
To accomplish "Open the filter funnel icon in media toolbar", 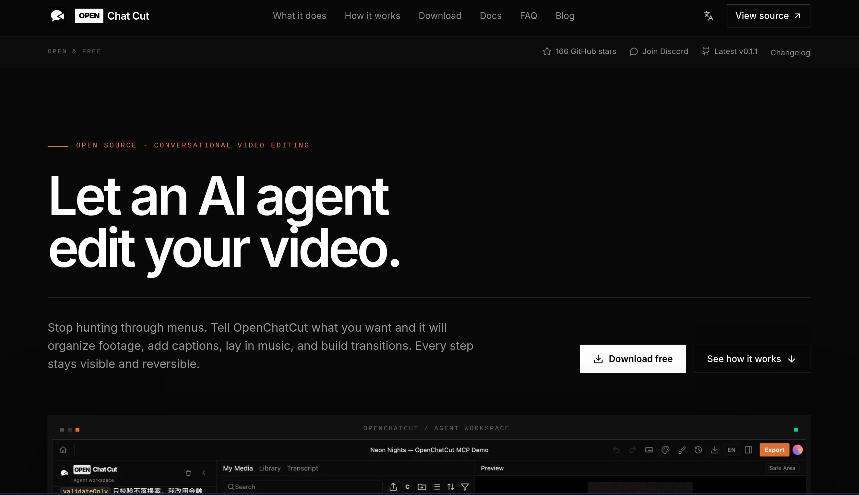I will tap(465, 487).
